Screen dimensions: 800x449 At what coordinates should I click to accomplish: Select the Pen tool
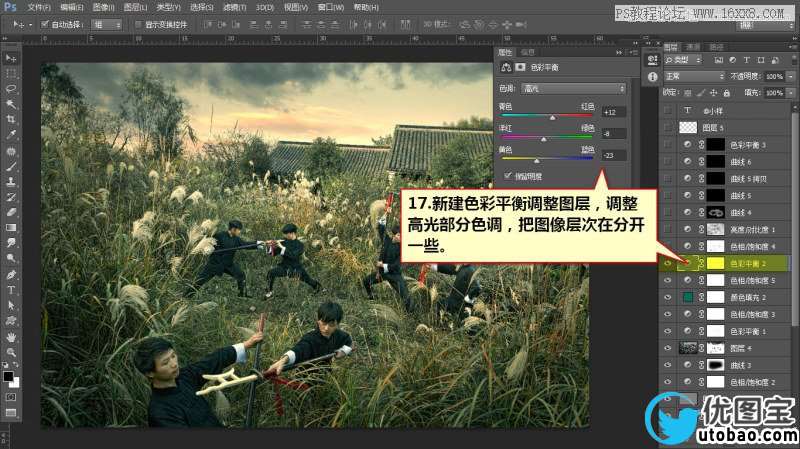11,275
